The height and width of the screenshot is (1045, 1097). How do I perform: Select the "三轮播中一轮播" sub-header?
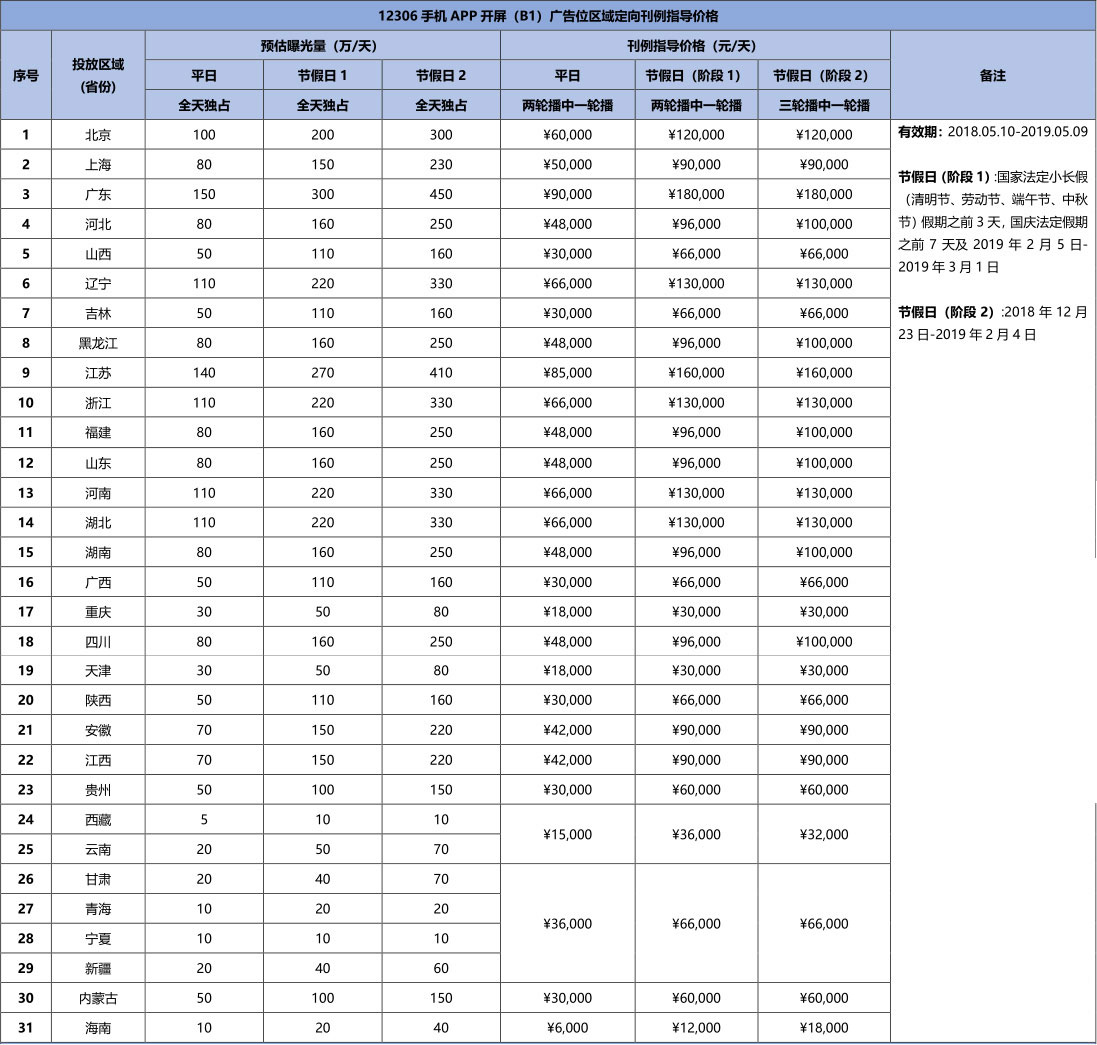click(824, 105)
